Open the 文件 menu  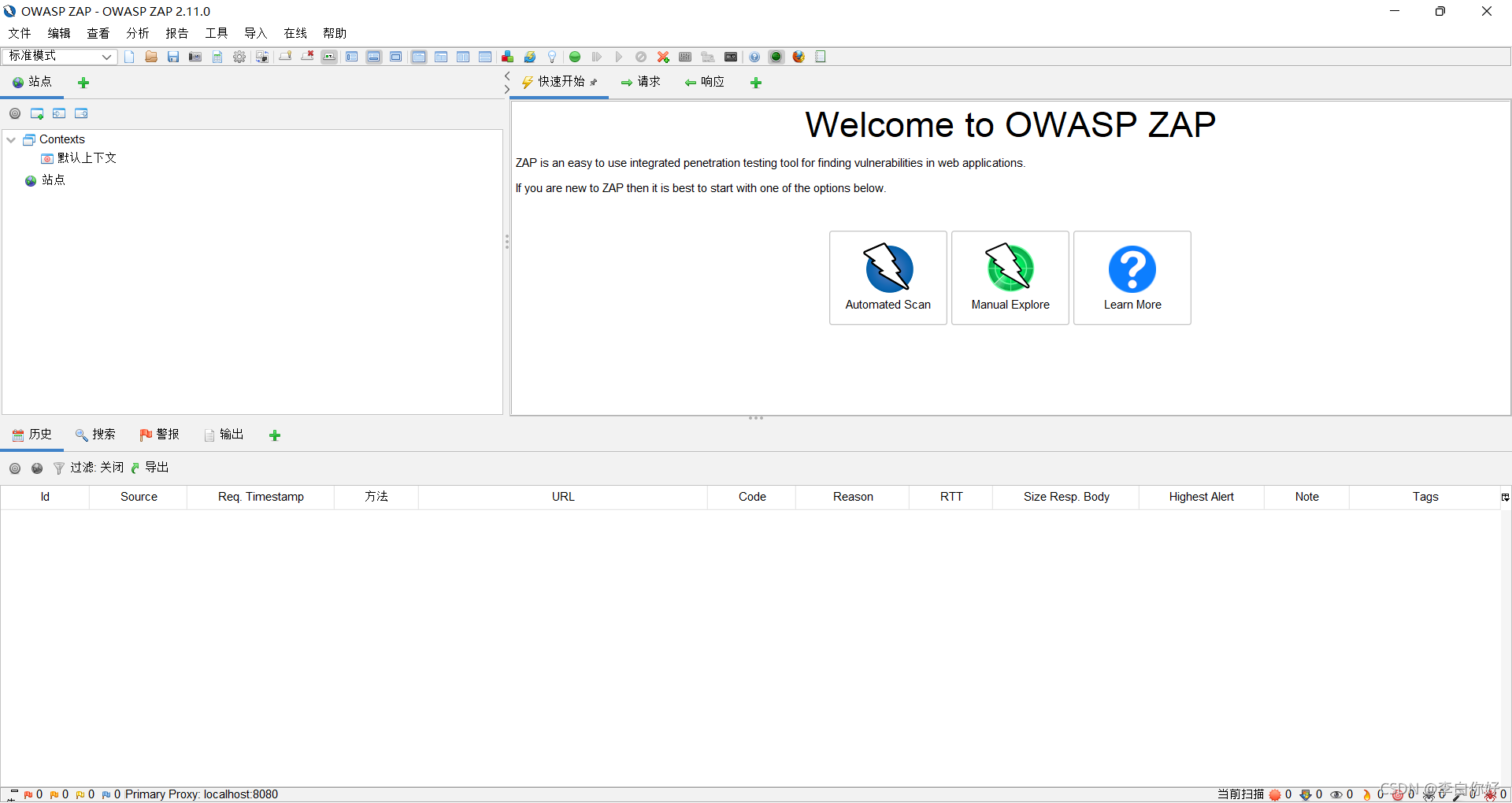click(x=20, y=33)
